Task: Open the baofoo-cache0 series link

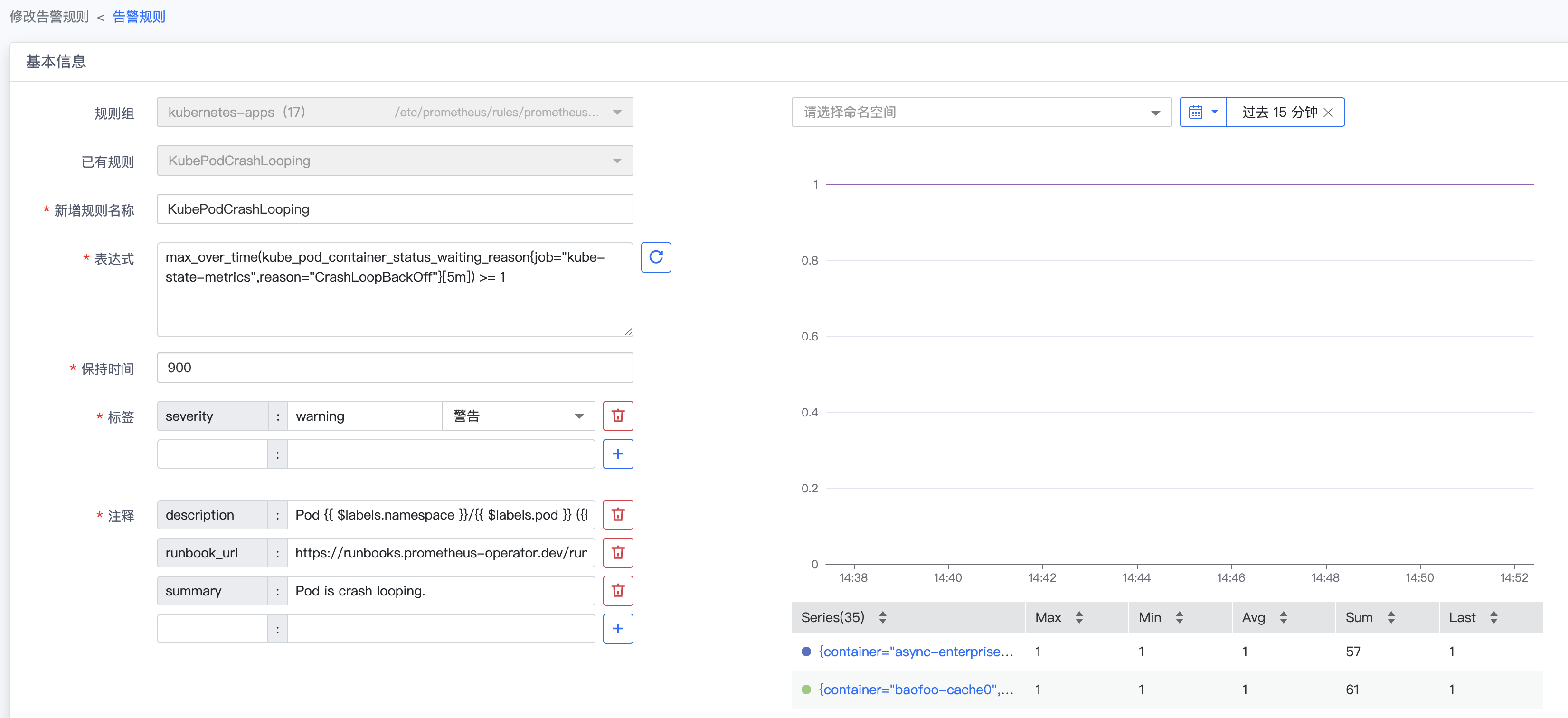Action: [916, 690]
